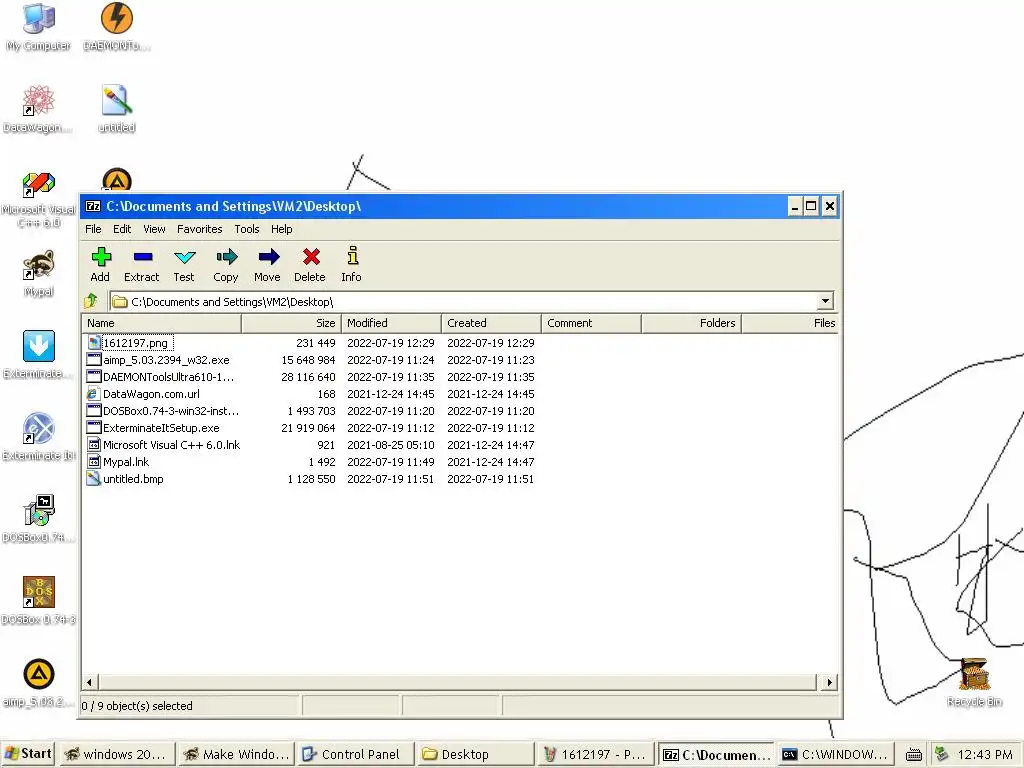Select the aimp_5.03 installer desktop icon

[38, 675]
